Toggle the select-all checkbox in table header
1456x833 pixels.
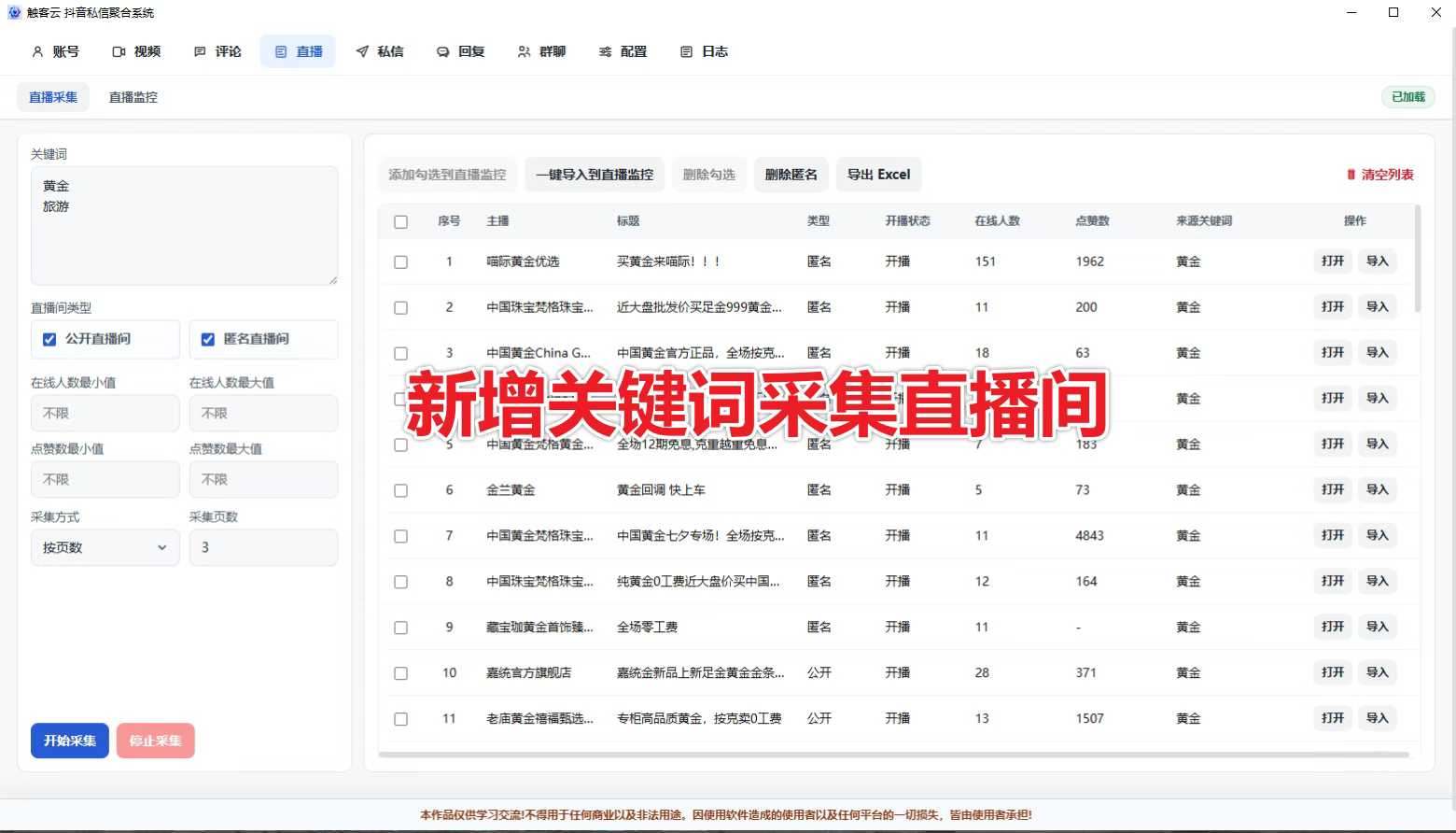pyautogui.click(x=401, y=222)
